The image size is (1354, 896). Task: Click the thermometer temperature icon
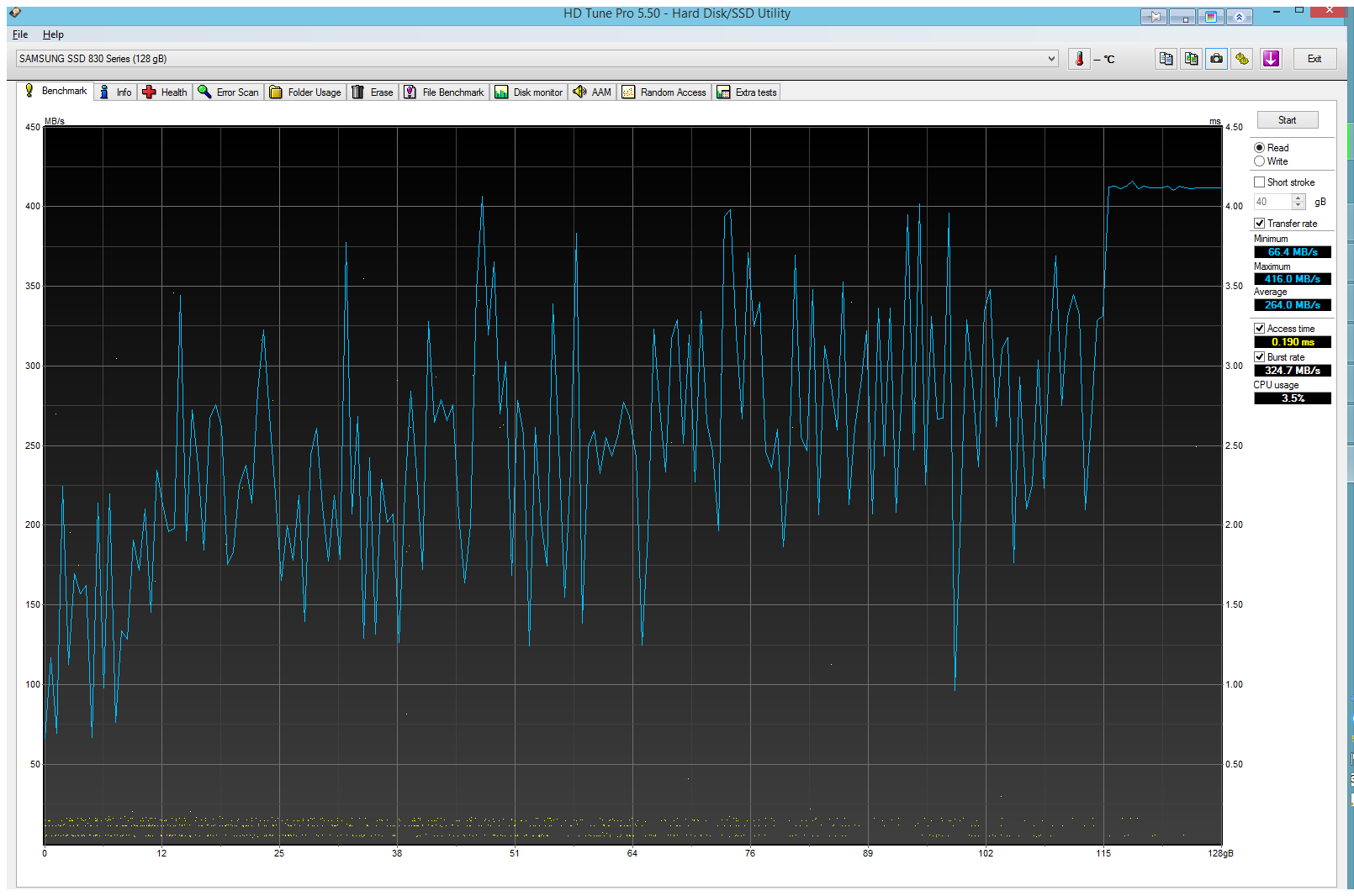click(x=1079, y=59)
